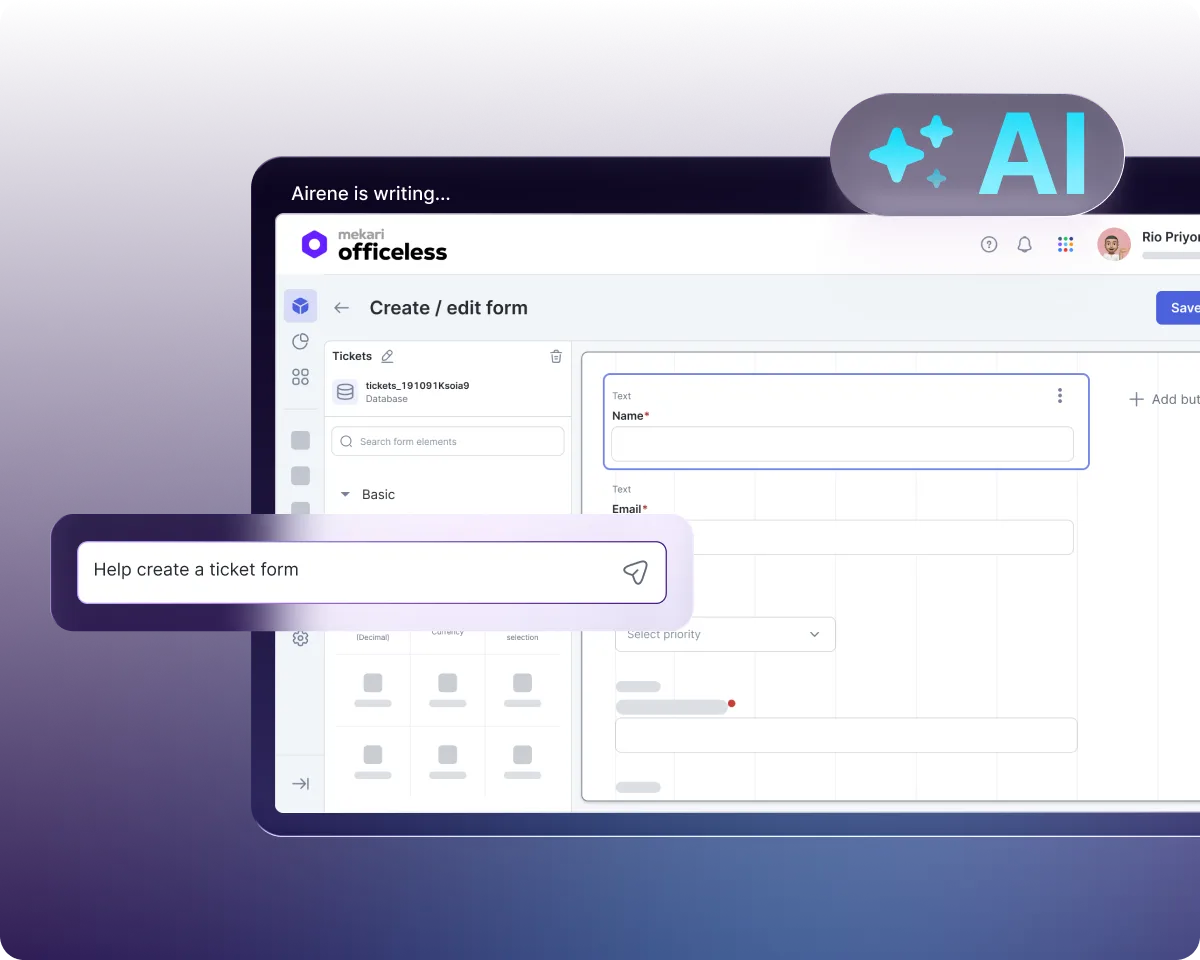
Task: Open the apps grid sidebar icon
Action: (300, 377)
